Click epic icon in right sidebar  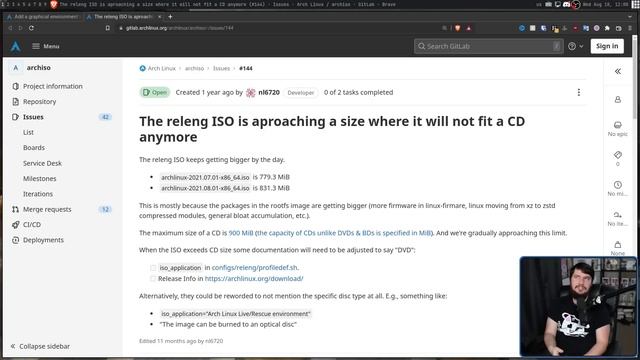618,125
